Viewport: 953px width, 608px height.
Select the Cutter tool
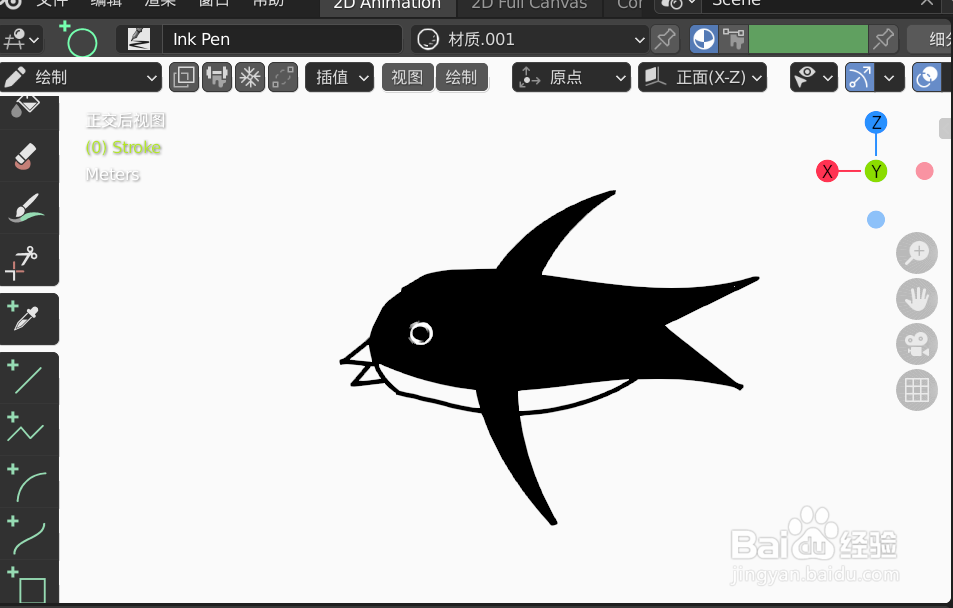pos(28,260)
